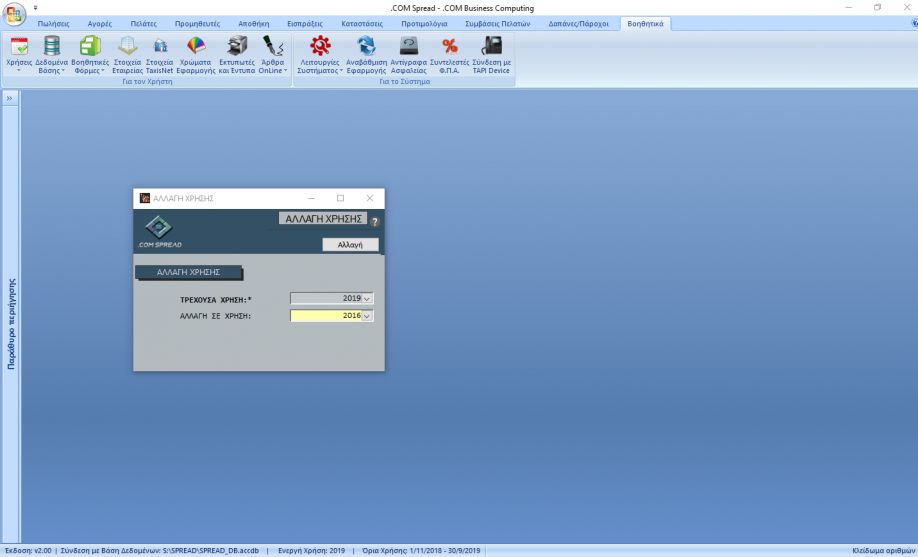Minimize the ΑΛΛΑΓΗ ΧΡΗΣΗΣ dialog
Image resolution: width=918 pixels, height=557 pixels.
click(311, 198)
